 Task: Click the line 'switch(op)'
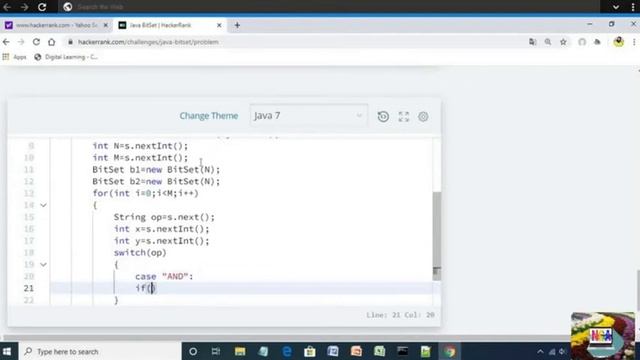(140, 253)
